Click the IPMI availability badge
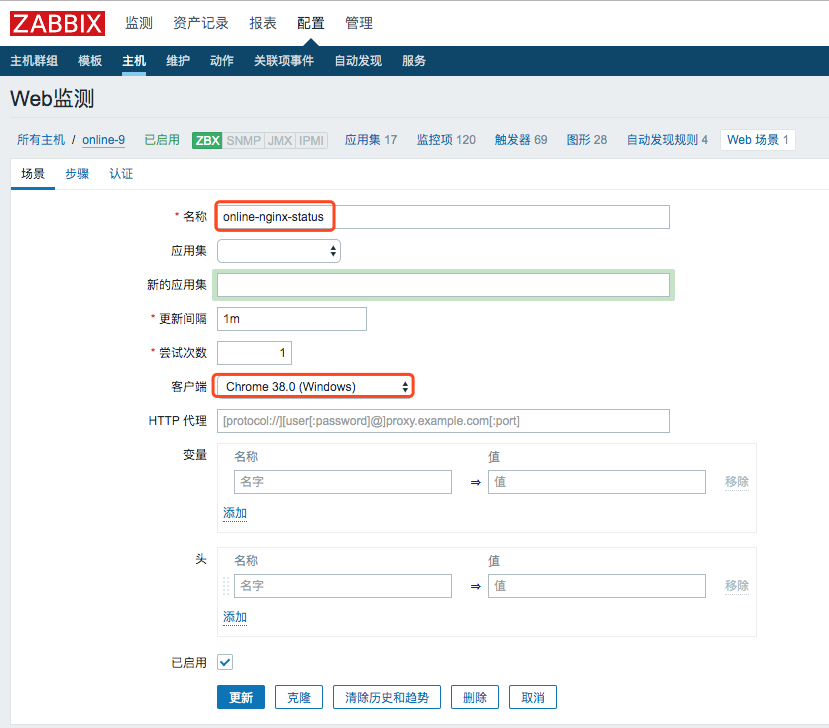 (311, 140)
